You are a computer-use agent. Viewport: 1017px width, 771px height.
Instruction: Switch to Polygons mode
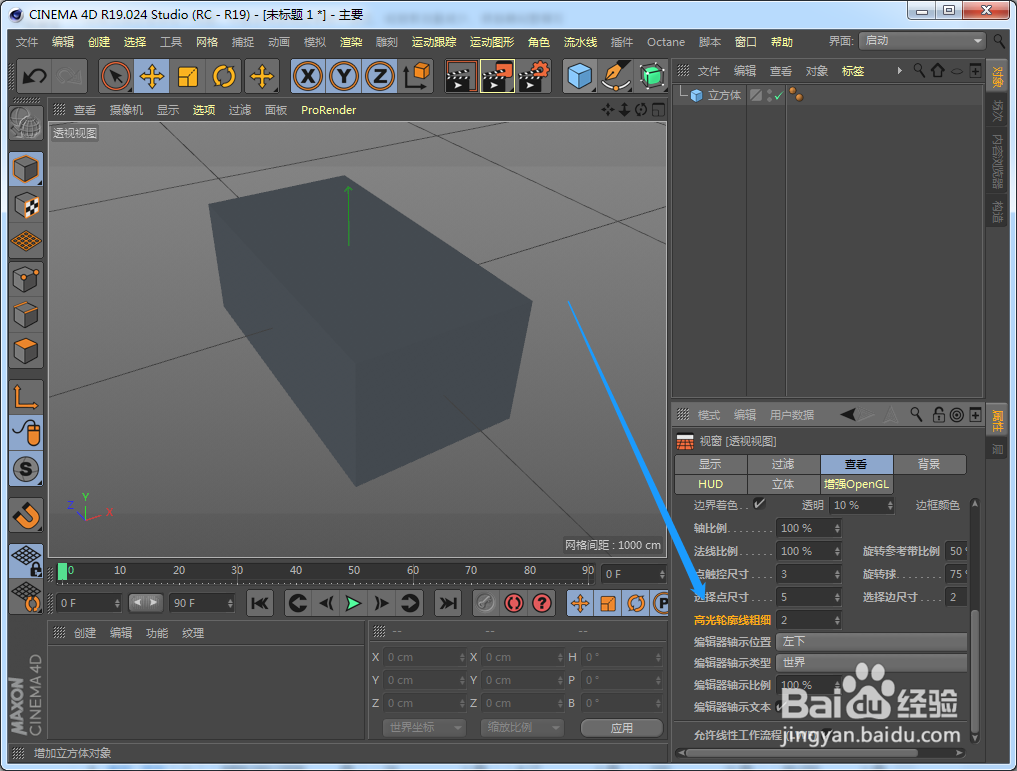(26, 351)
